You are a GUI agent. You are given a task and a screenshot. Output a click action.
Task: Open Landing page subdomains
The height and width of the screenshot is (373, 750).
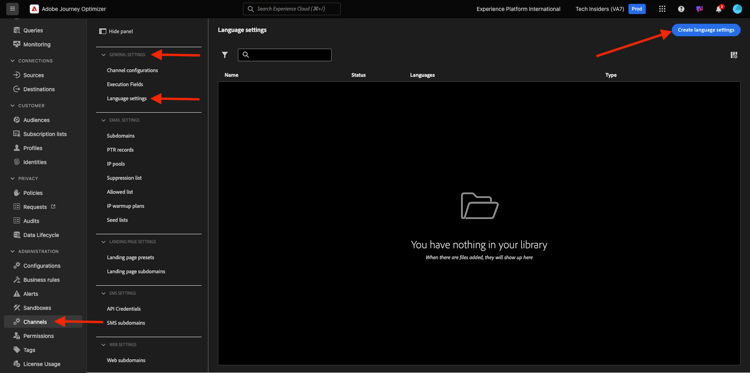[x=136, y=271]
